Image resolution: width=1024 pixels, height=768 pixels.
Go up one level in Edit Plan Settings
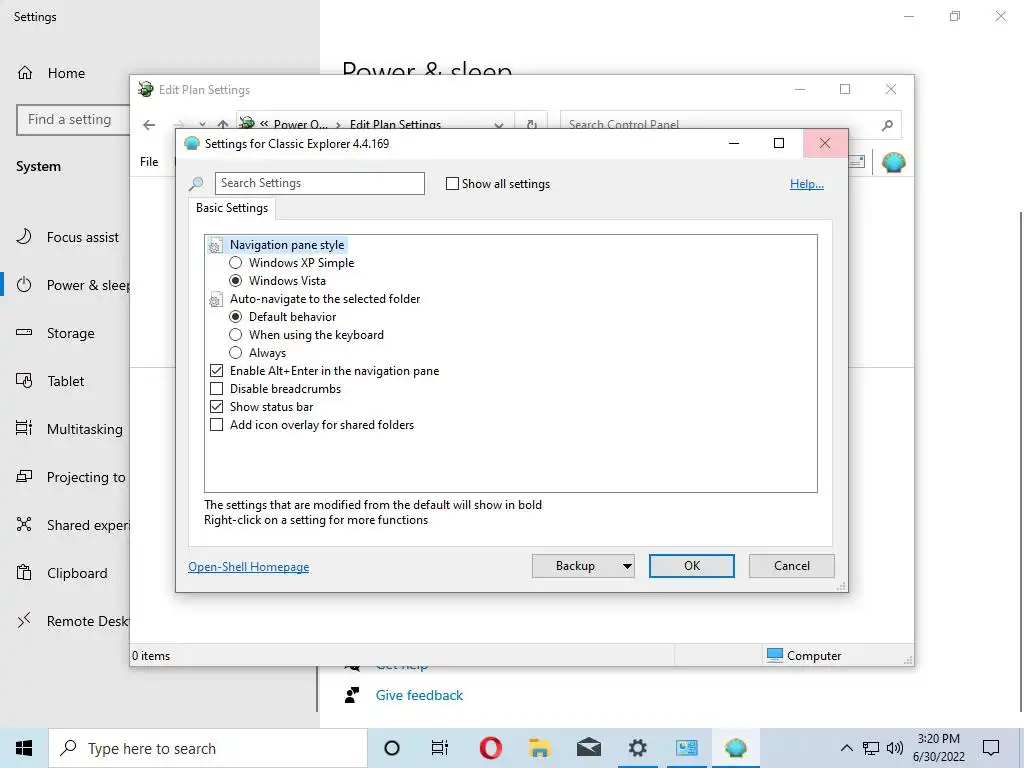[x=223, y=125]
